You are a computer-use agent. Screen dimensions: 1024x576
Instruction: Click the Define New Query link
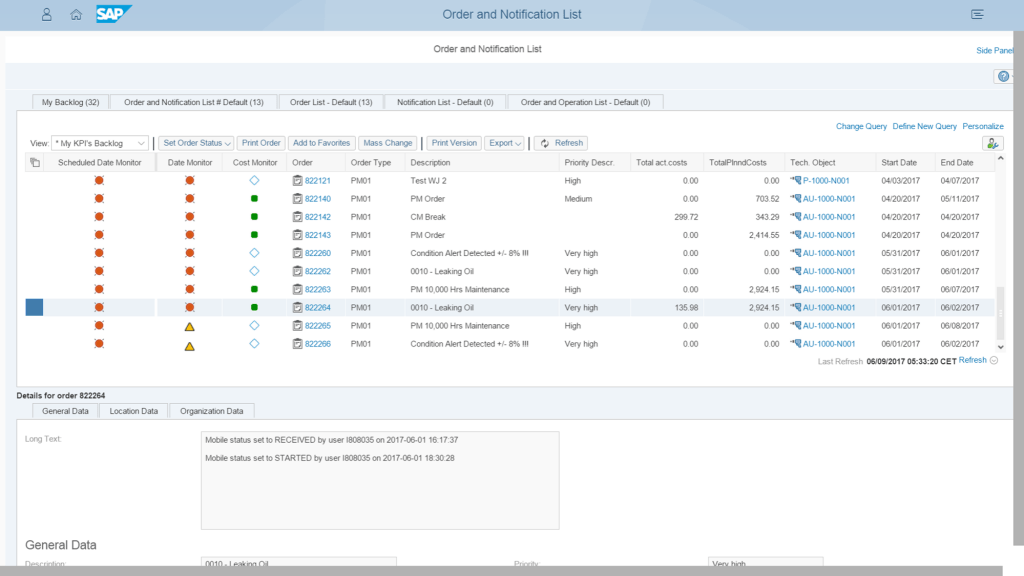pos(925,127)
